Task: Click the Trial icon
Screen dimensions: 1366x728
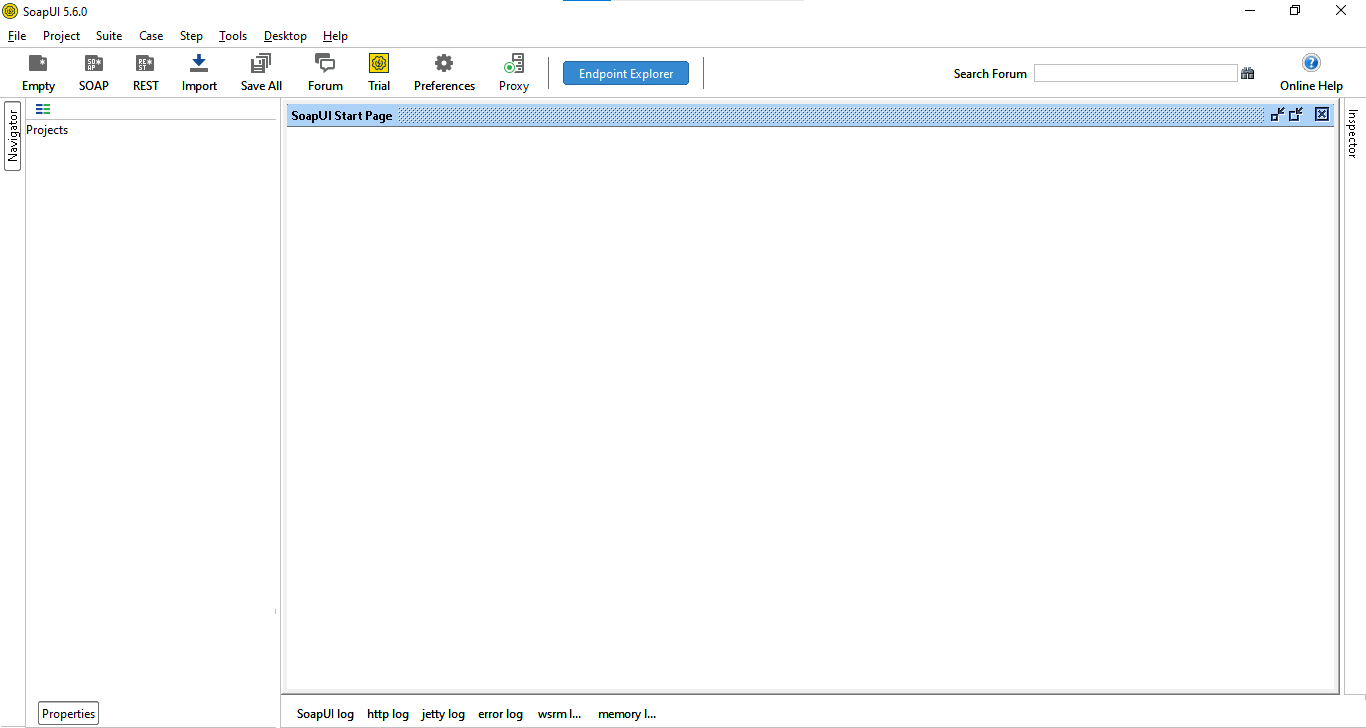Action: (379, 64)
